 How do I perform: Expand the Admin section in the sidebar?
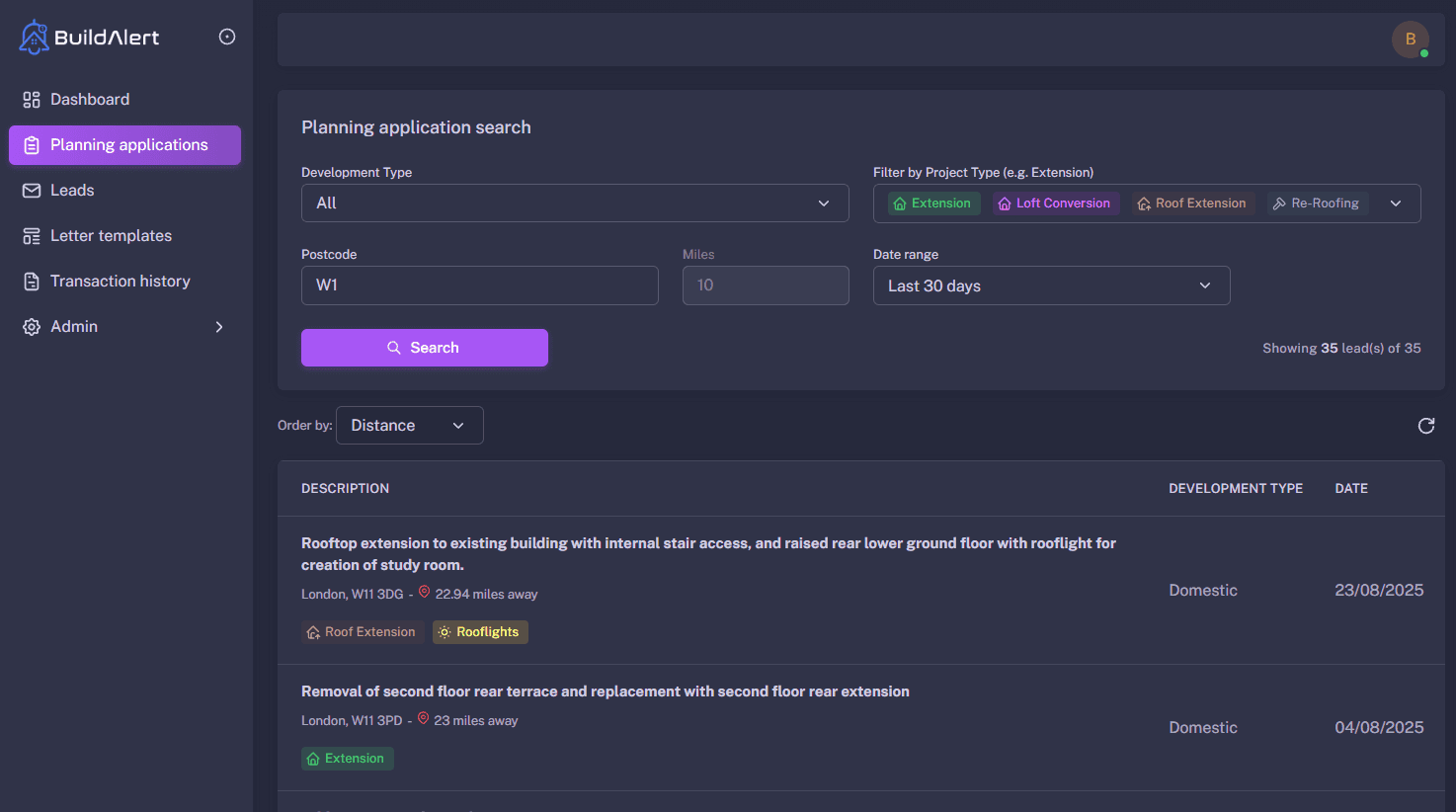point(74,326)
